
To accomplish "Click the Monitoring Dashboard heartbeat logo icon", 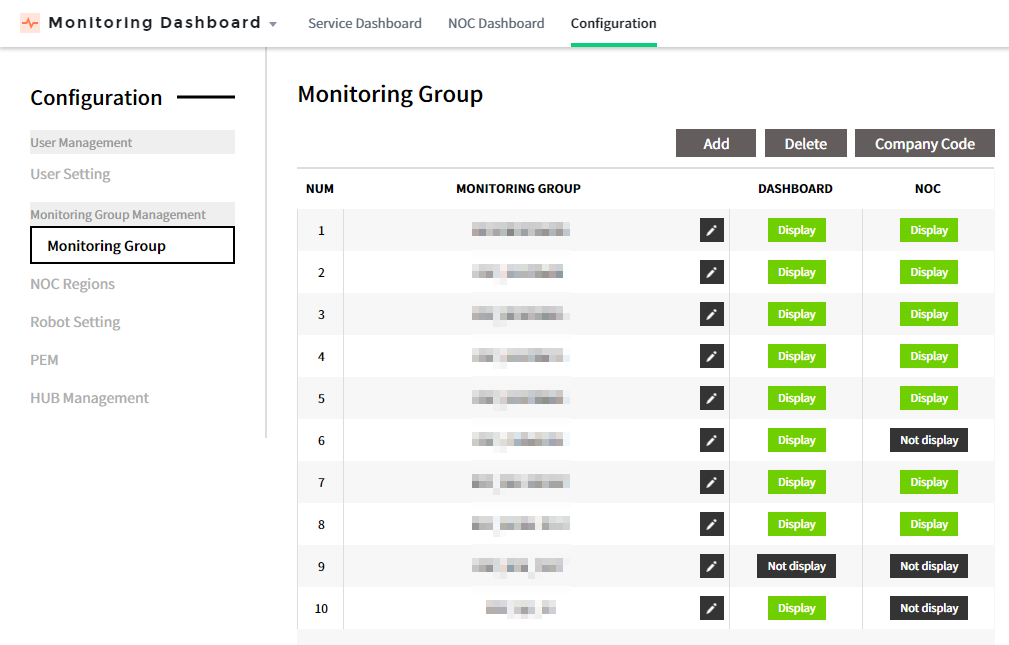I will (30, 23).
